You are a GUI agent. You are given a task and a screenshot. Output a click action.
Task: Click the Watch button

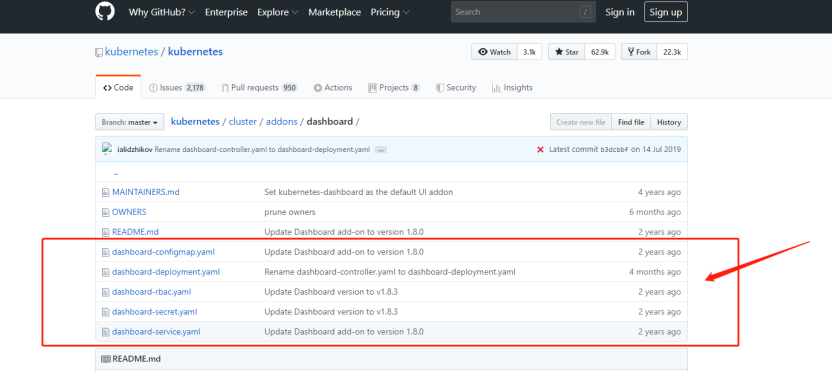pyautogui.click(x=495, y=52)
